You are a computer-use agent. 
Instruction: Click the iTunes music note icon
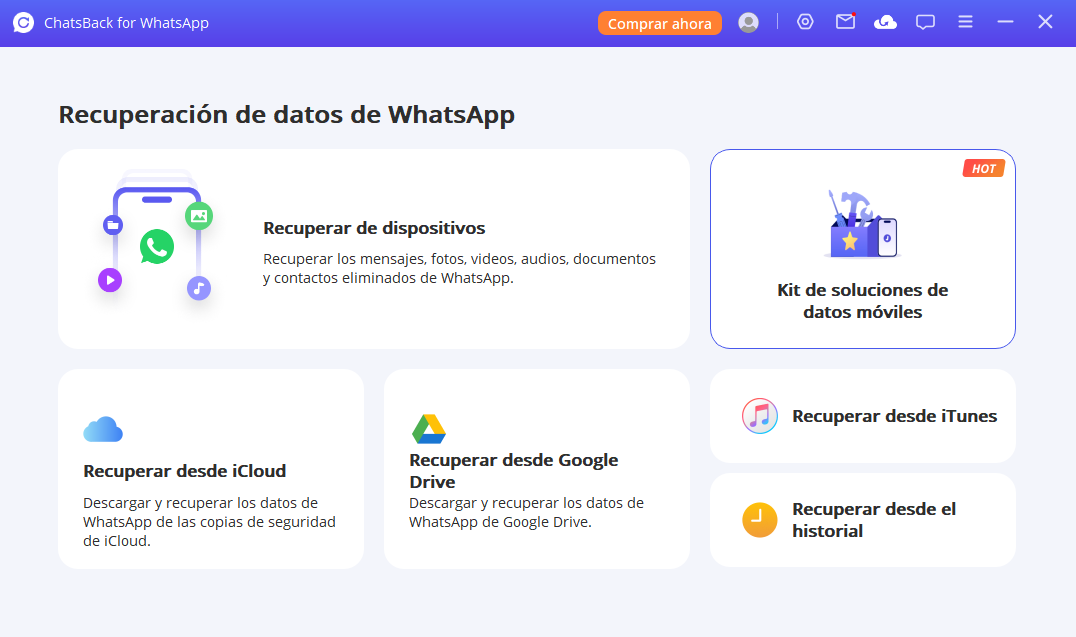pyautogui.click(x=760, y=416)
